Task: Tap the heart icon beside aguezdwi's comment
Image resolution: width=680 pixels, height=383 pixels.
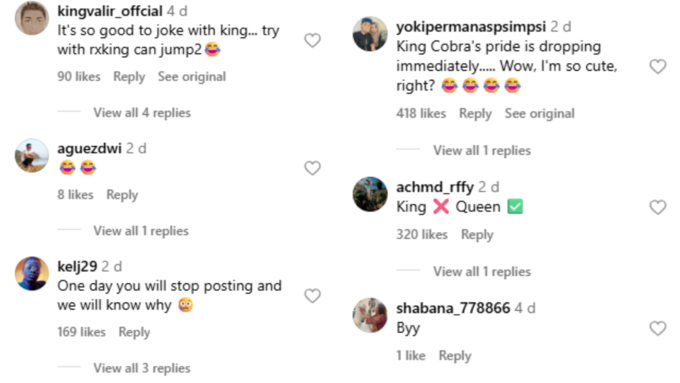Action: (312, 168)
